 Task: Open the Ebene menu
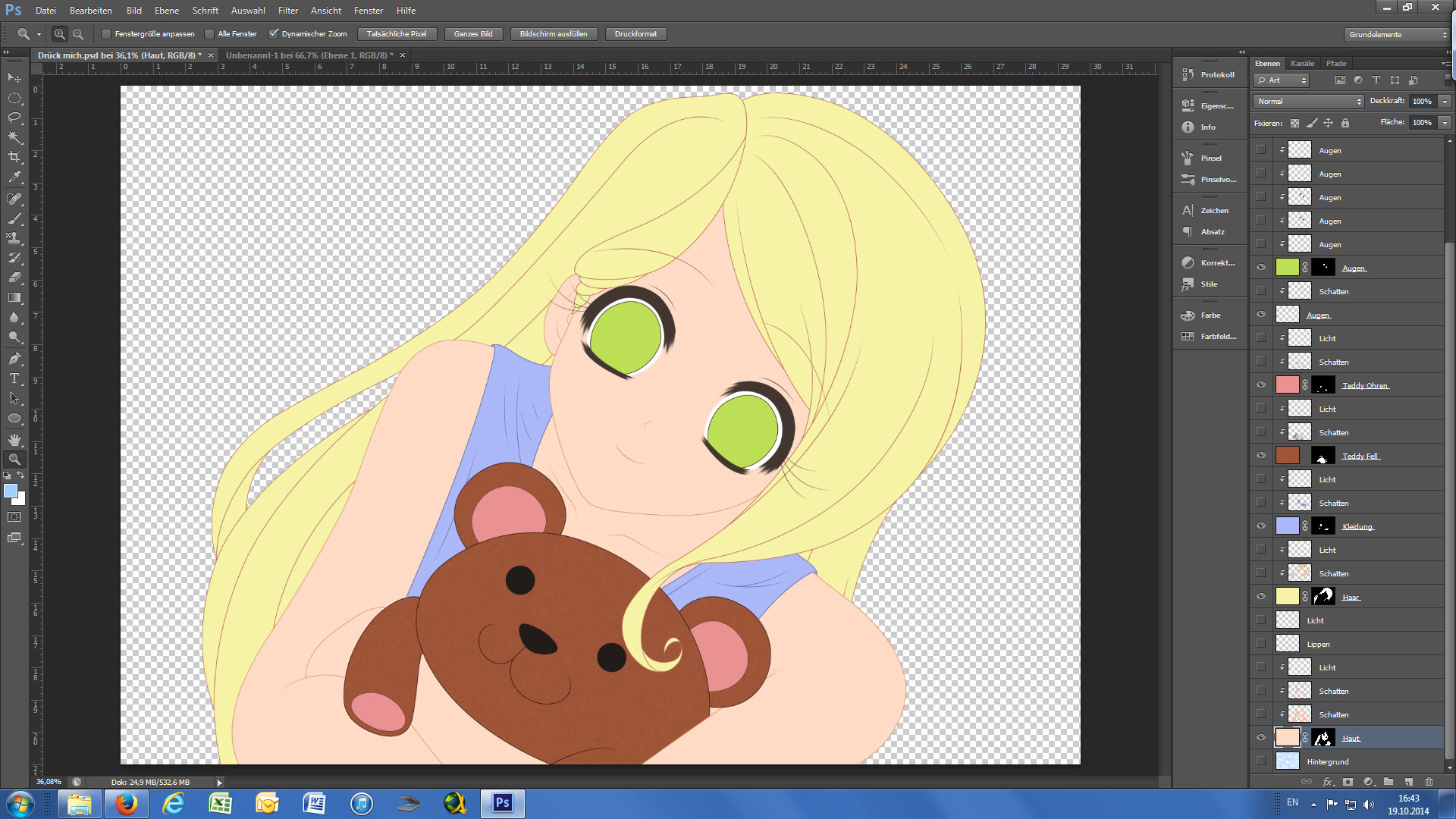167,11
